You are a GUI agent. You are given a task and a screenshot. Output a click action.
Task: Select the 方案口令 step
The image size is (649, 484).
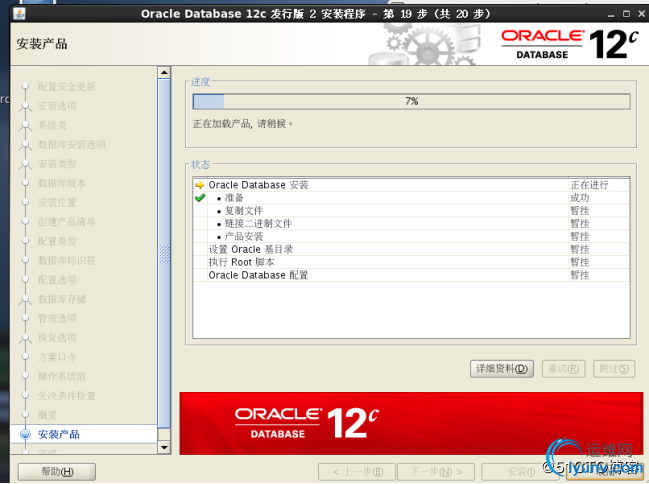[x=57, y=357]
